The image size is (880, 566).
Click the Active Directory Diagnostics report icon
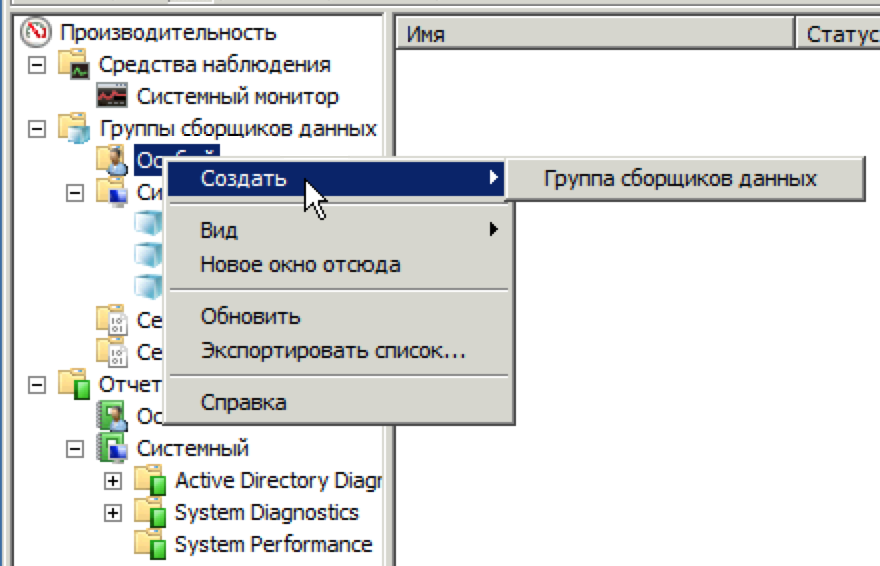click(x=150, y=481)
